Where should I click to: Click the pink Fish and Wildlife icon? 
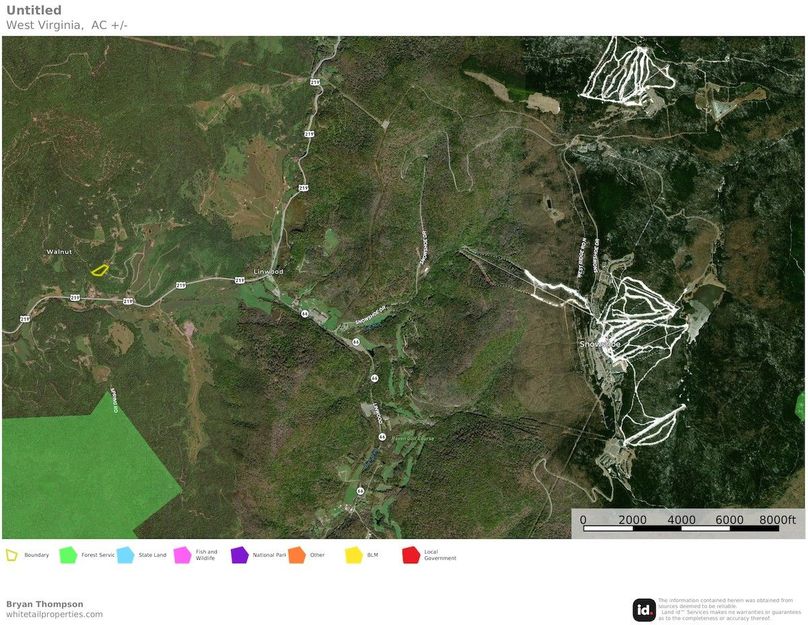[182, 555]
